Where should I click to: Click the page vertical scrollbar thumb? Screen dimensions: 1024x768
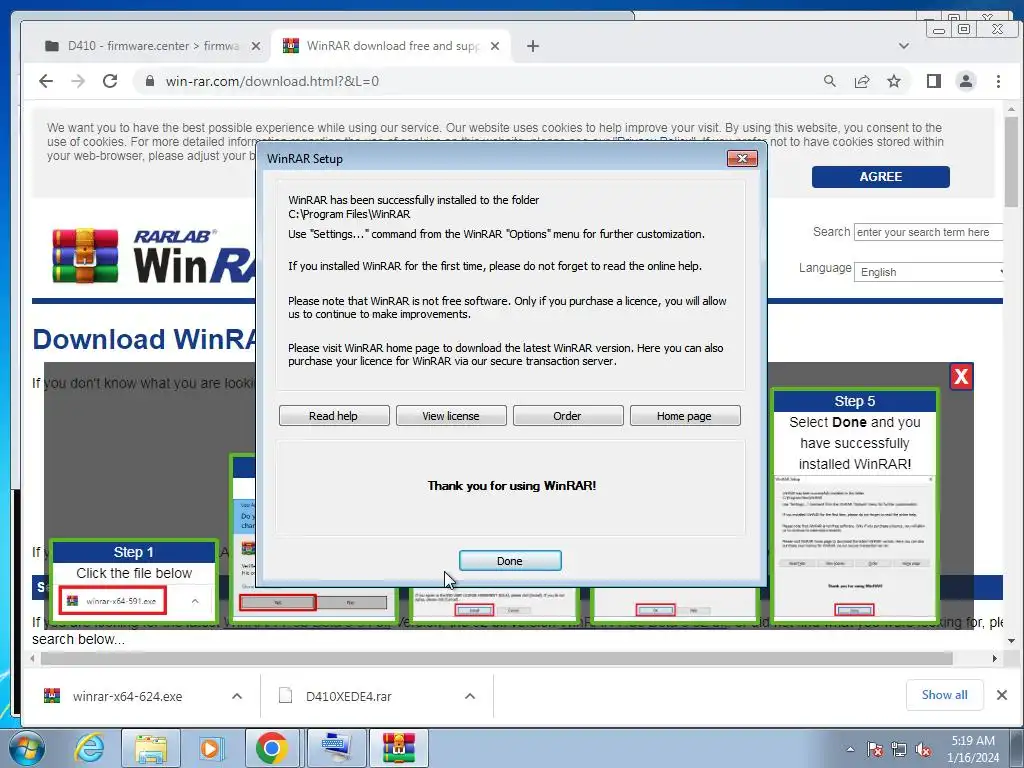[1011, 162]
